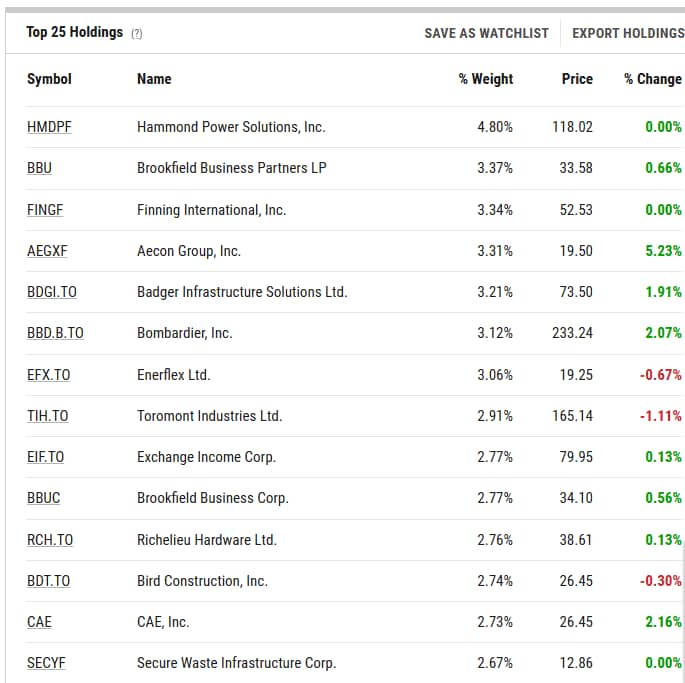Open the EFX.TO symbol link
Screen dimensions: 685x683
point(48,375)
